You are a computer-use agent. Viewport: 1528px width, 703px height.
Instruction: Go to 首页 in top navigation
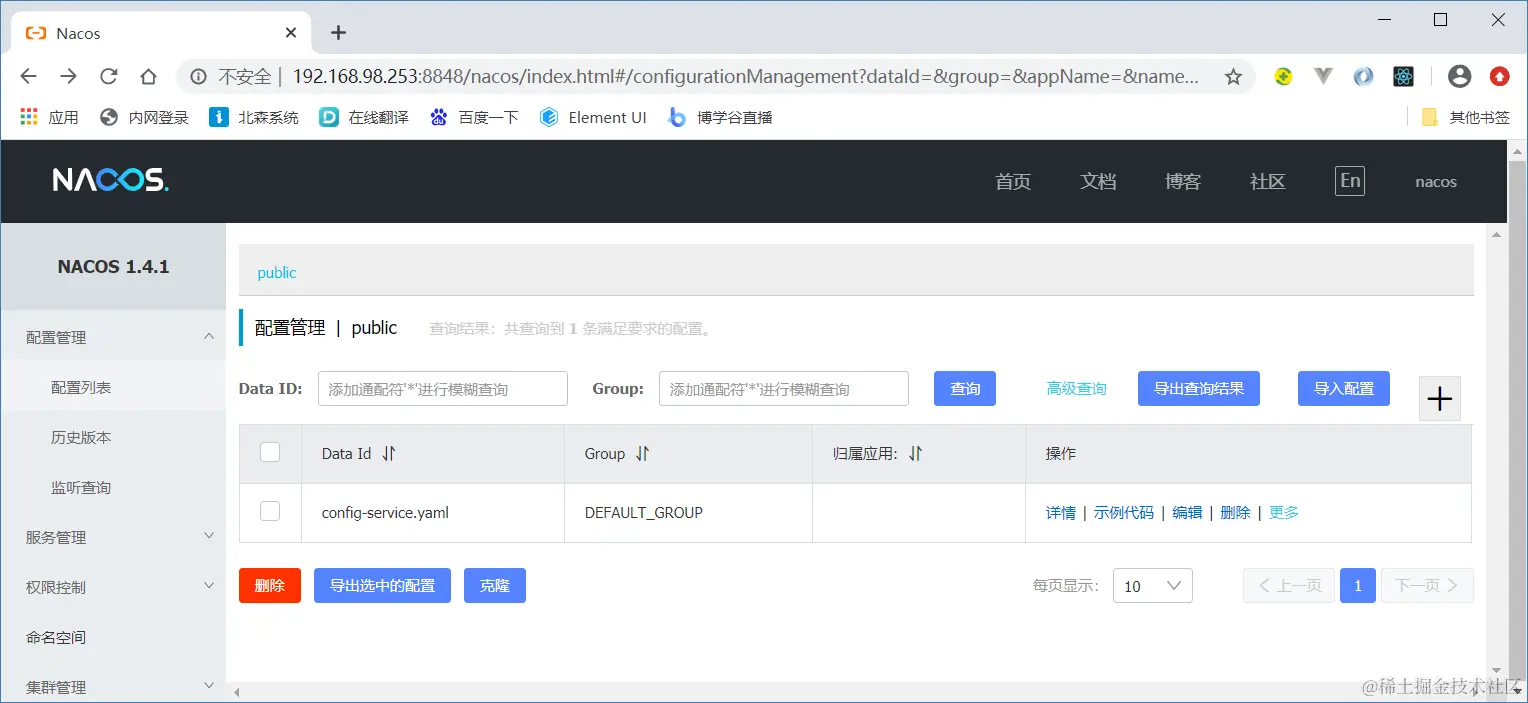[x=1013, y=181]
